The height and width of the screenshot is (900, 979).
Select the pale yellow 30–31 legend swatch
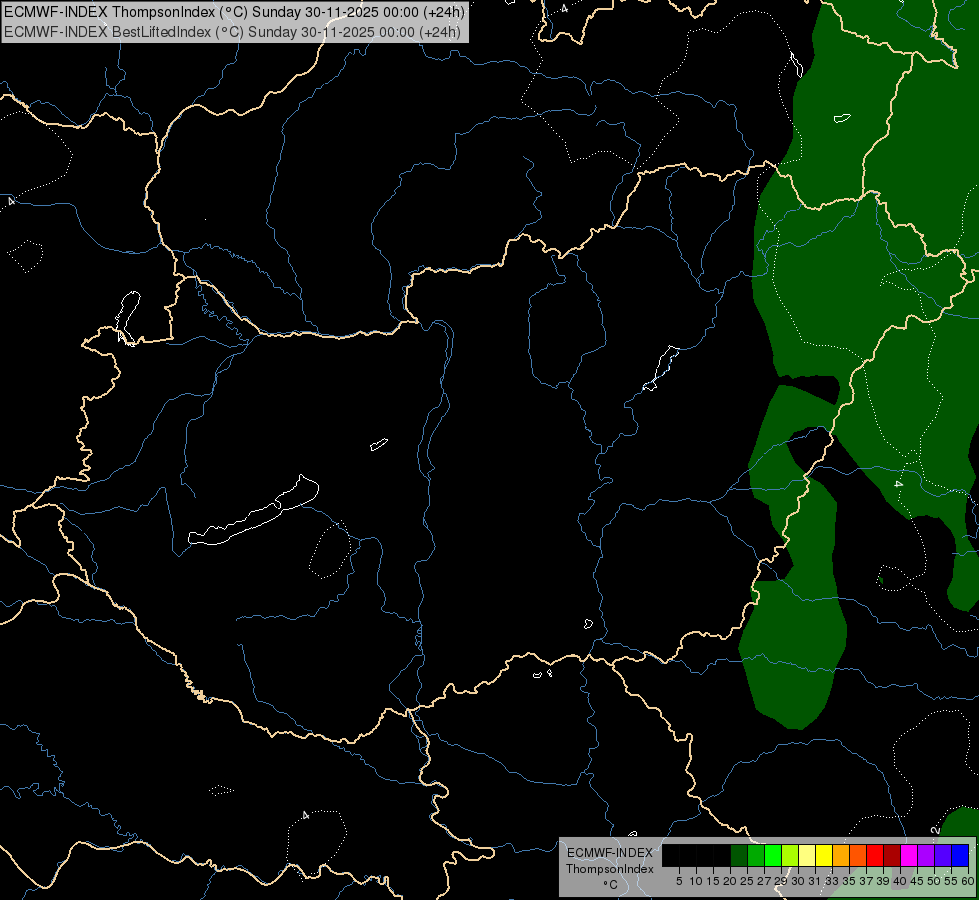(807, 855)
